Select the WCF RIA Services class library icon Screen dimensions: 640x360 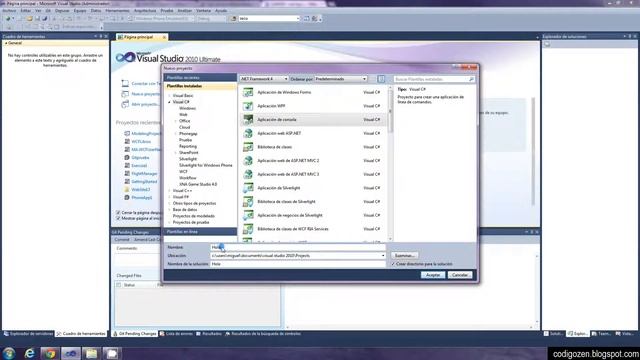click(x=248, y=229)
